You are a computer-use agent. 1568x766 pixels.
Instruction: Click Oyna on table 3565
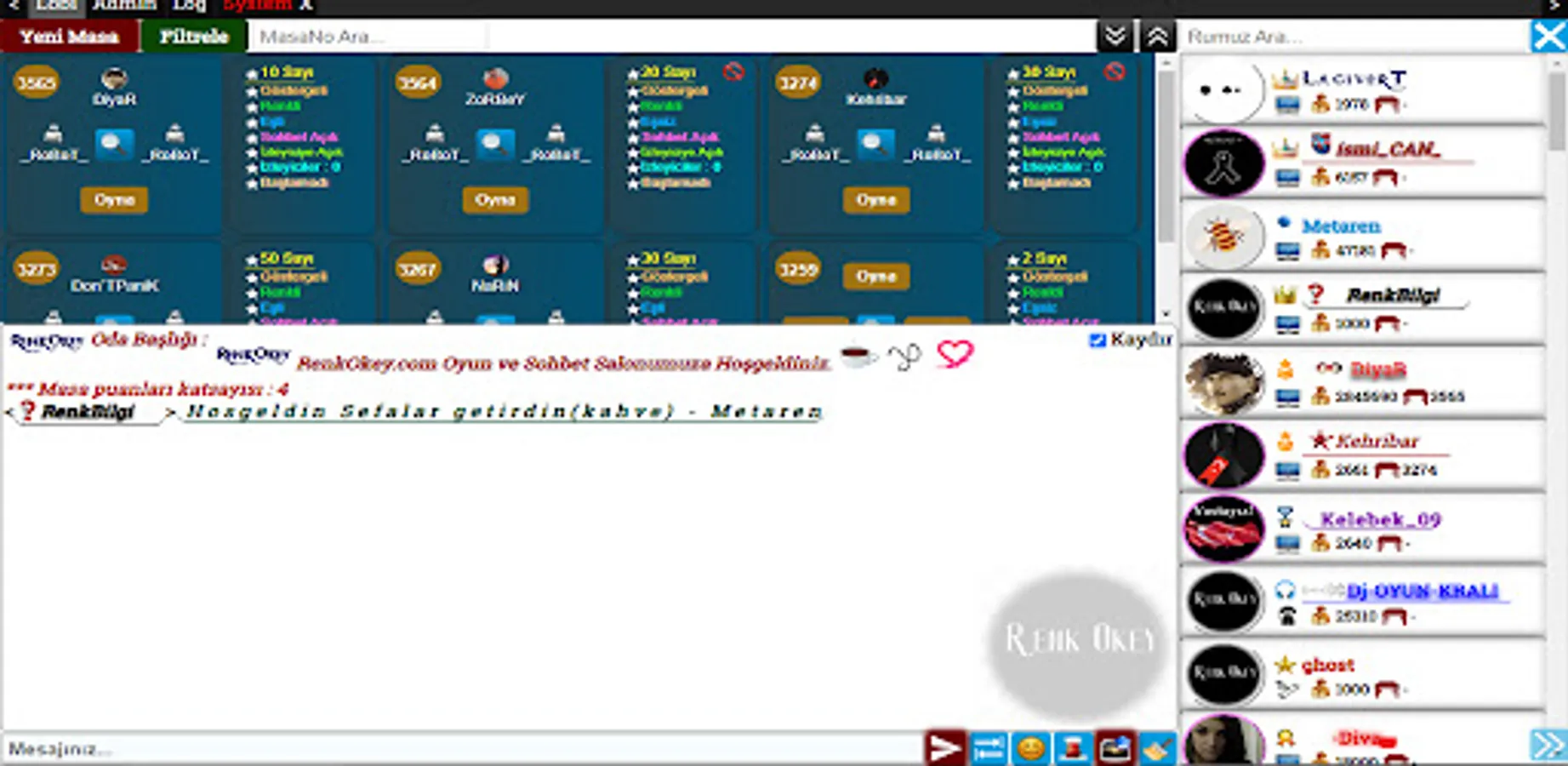point(114,200)
